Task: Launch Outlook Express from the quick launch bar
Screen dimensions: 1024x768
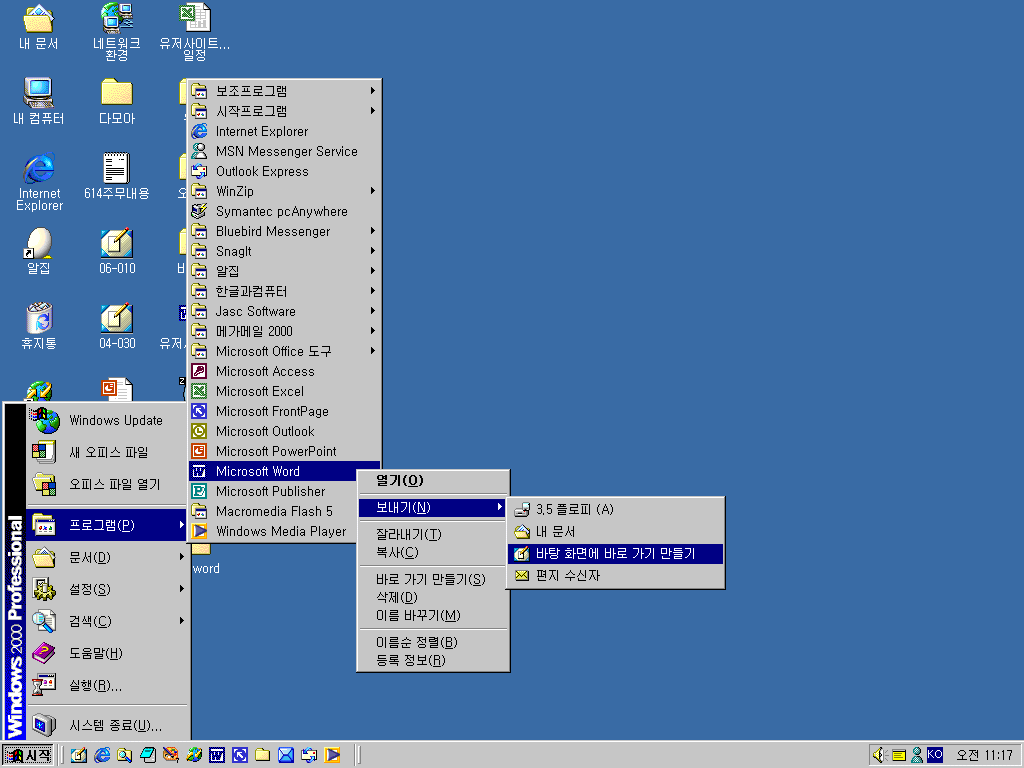Action: [309, 755]
